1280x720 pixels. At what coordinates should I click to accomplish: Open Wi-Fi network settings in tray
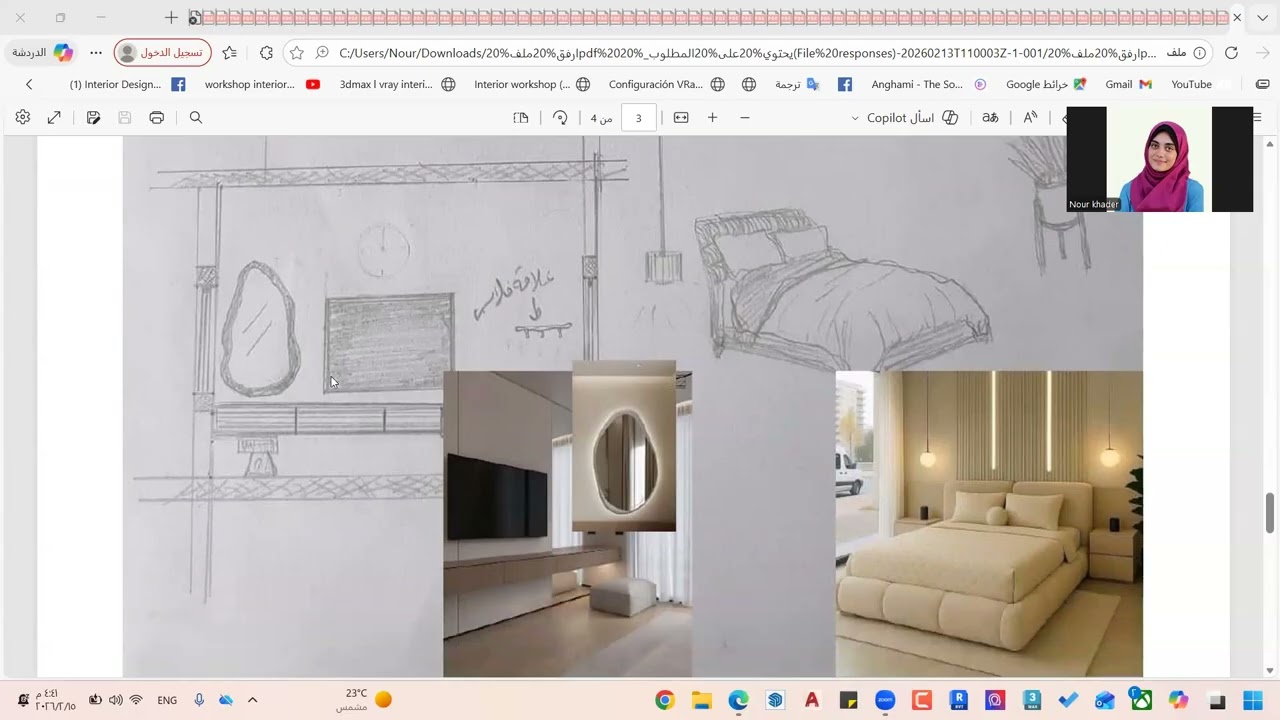click(x=136, y=700)
